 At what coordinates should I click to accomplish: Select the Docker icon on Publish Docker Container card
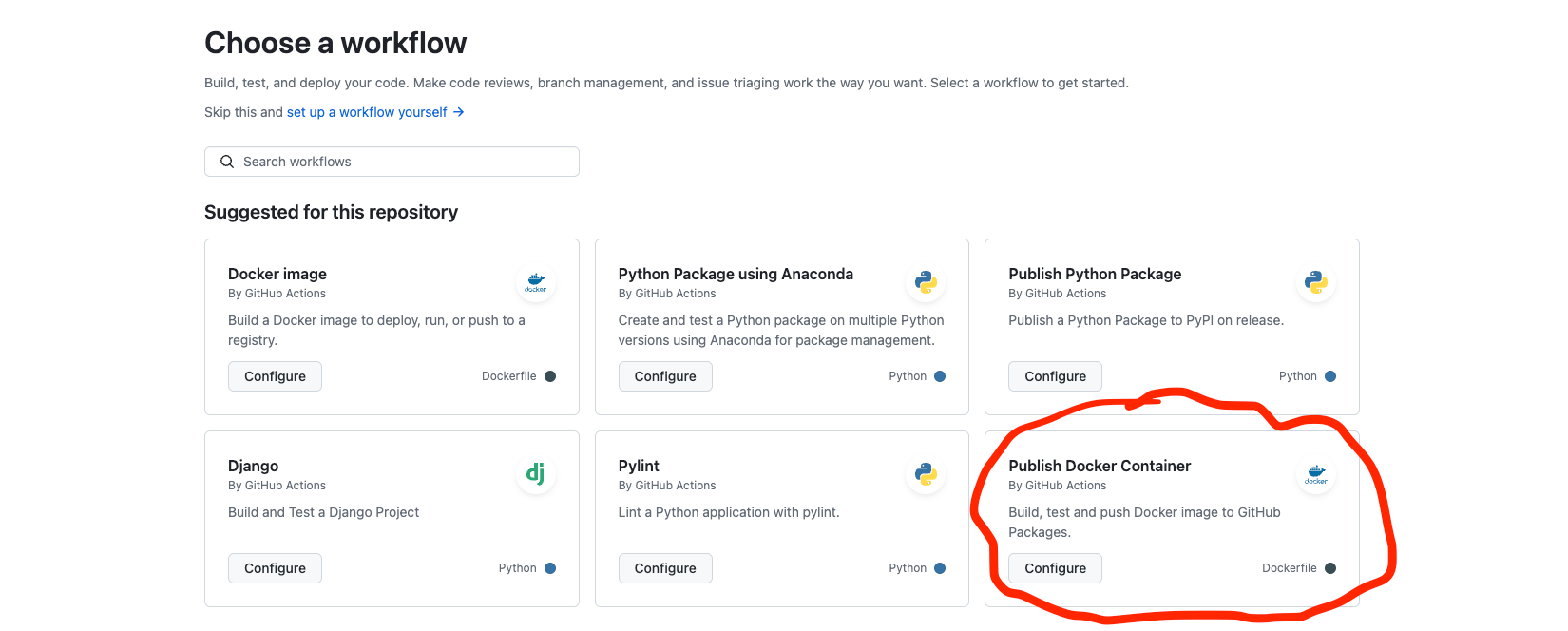(x=1315, y=474)
